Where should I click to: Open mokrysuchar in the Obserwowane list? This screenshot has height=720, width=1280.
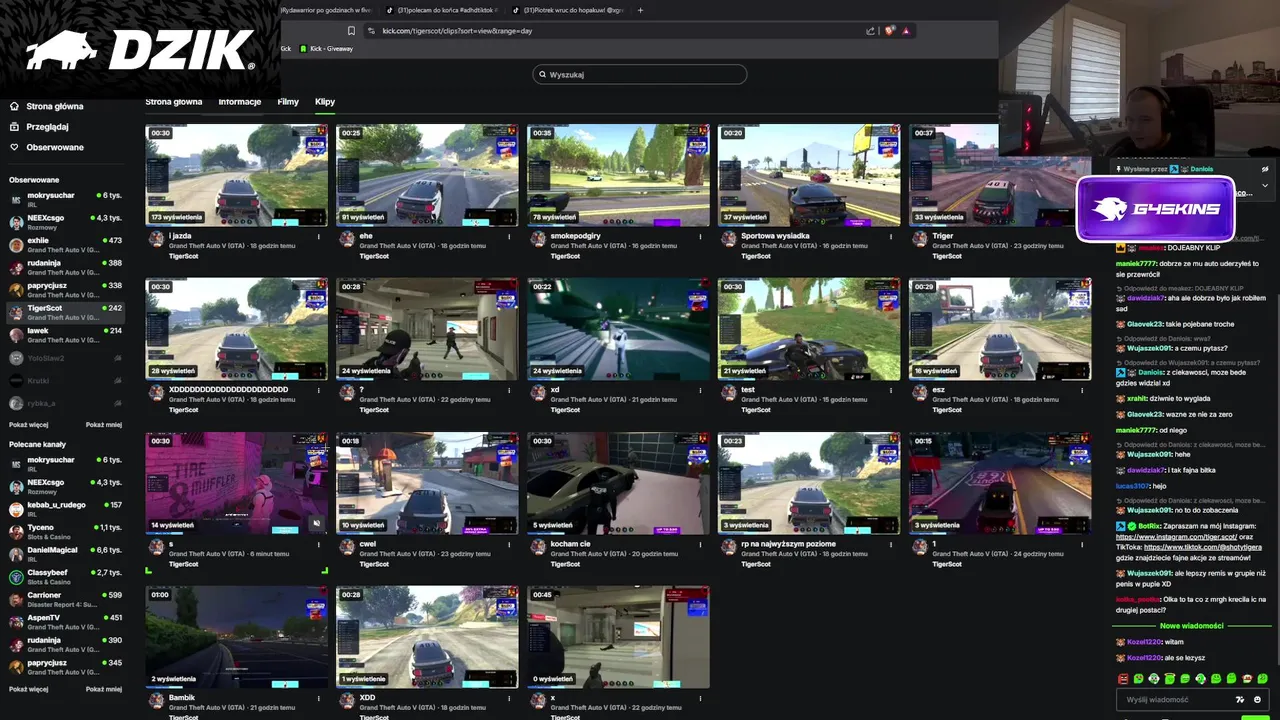(65, 199)
